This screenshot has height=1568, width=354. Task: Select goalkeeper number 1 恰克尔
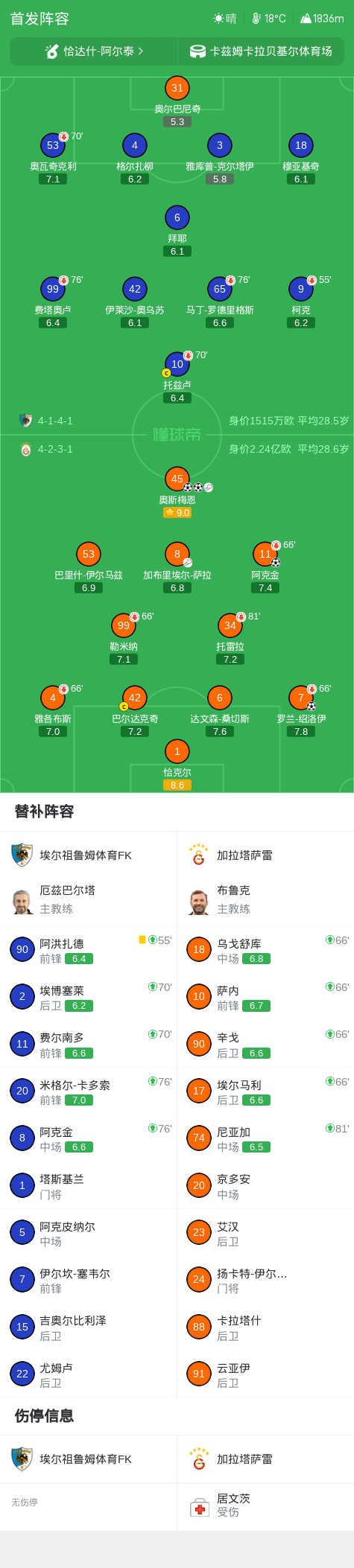[177, 751]
